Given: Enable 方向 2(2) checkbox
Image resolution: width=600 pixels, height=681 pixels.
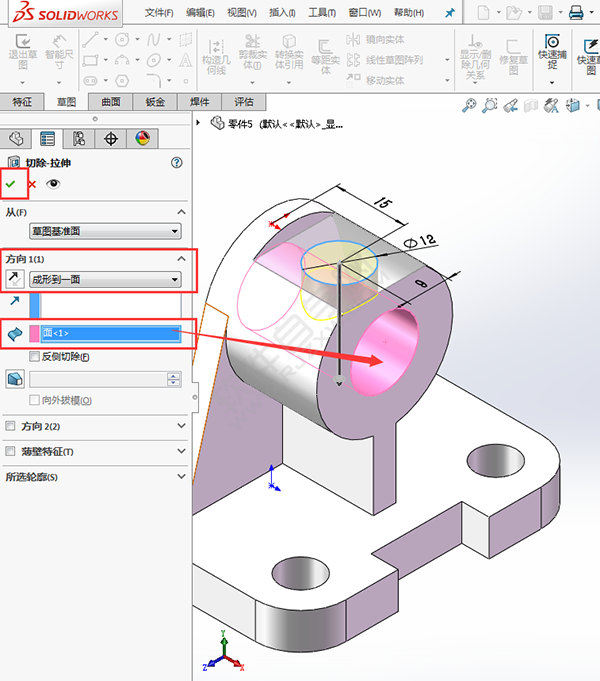Looking at the screenshot, I should coord(10,426).
